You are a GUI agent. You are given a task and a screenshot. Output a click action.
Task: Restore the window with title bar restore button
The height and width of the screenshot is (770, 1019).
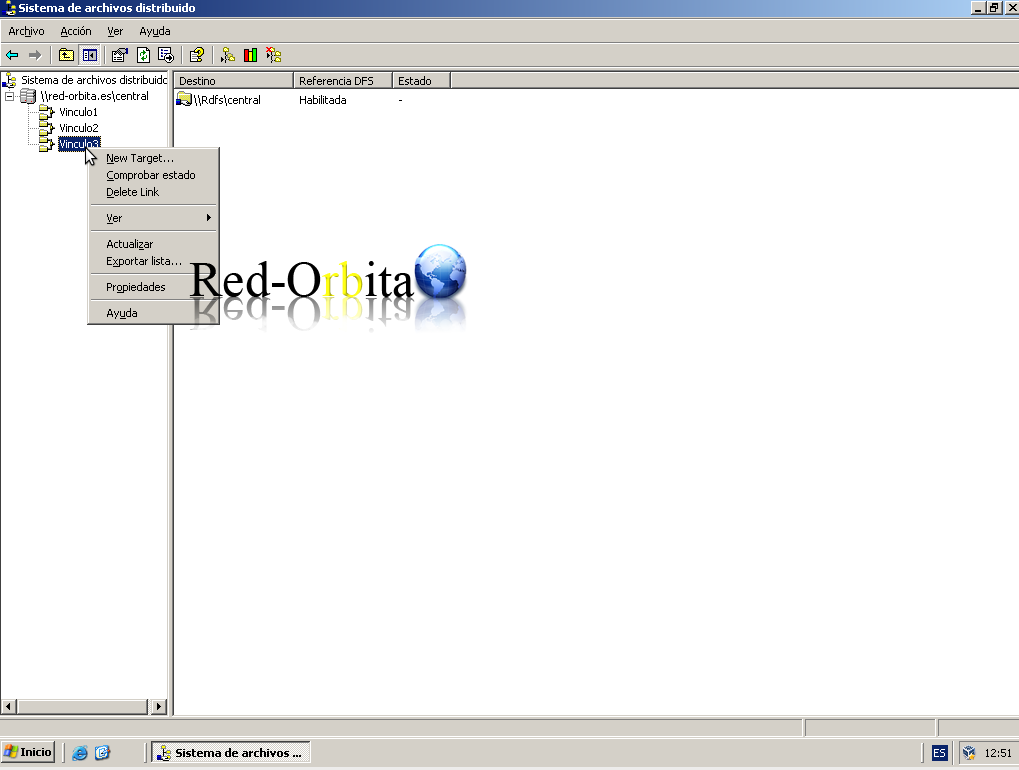994,8
